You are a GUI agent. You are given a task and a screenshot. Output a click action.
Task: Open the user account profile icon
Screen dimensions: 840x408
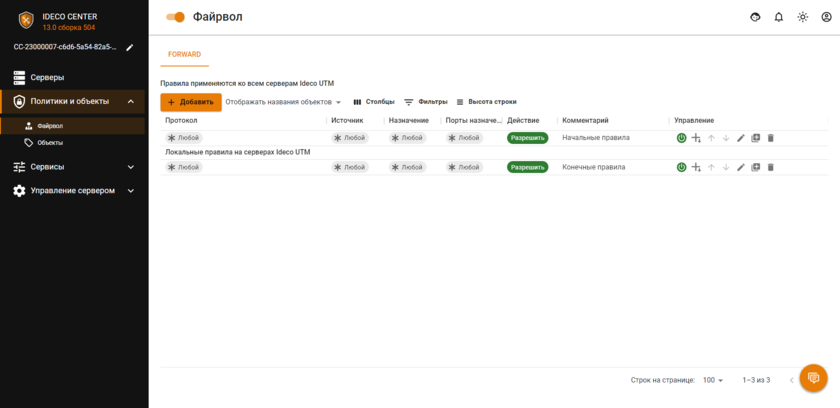825,17
